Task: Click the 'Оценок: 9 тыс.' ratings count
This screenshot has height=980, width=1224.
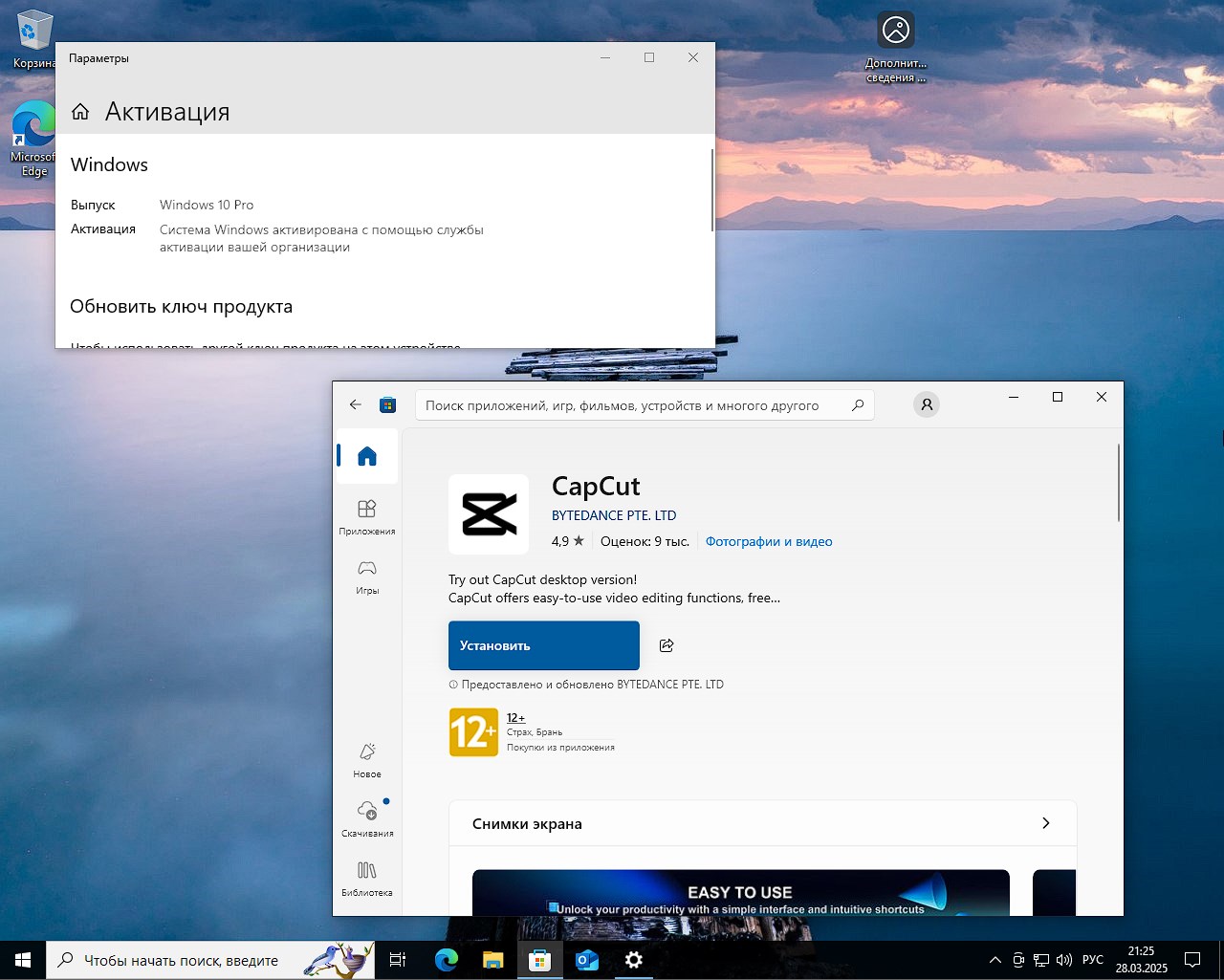Action: pyautogui.click(x=645, y=541)
